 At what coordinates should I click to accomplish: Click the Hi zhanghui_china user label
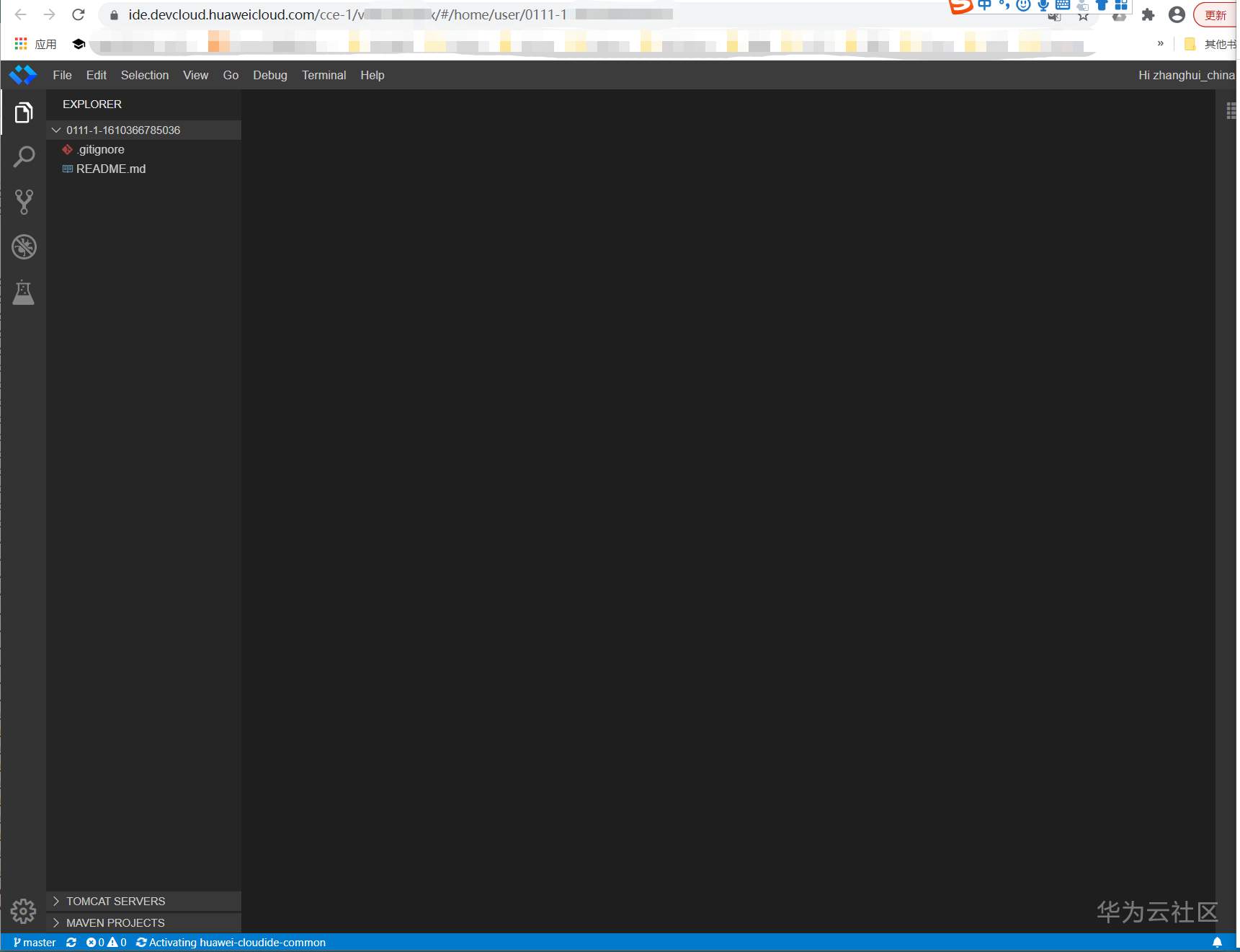coord(1187,75)
